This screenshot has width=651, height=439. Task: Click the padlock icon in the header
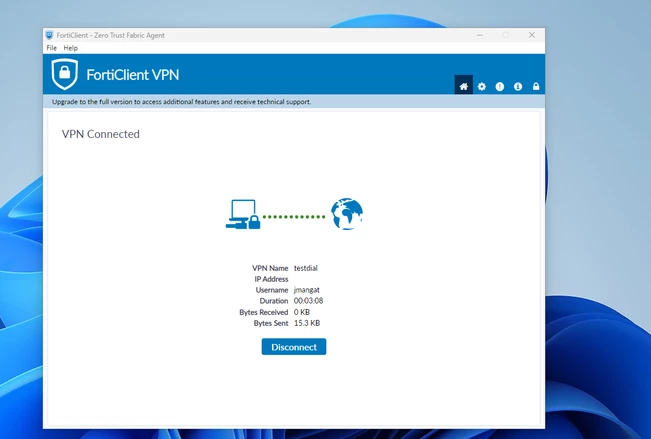point(536,86)
